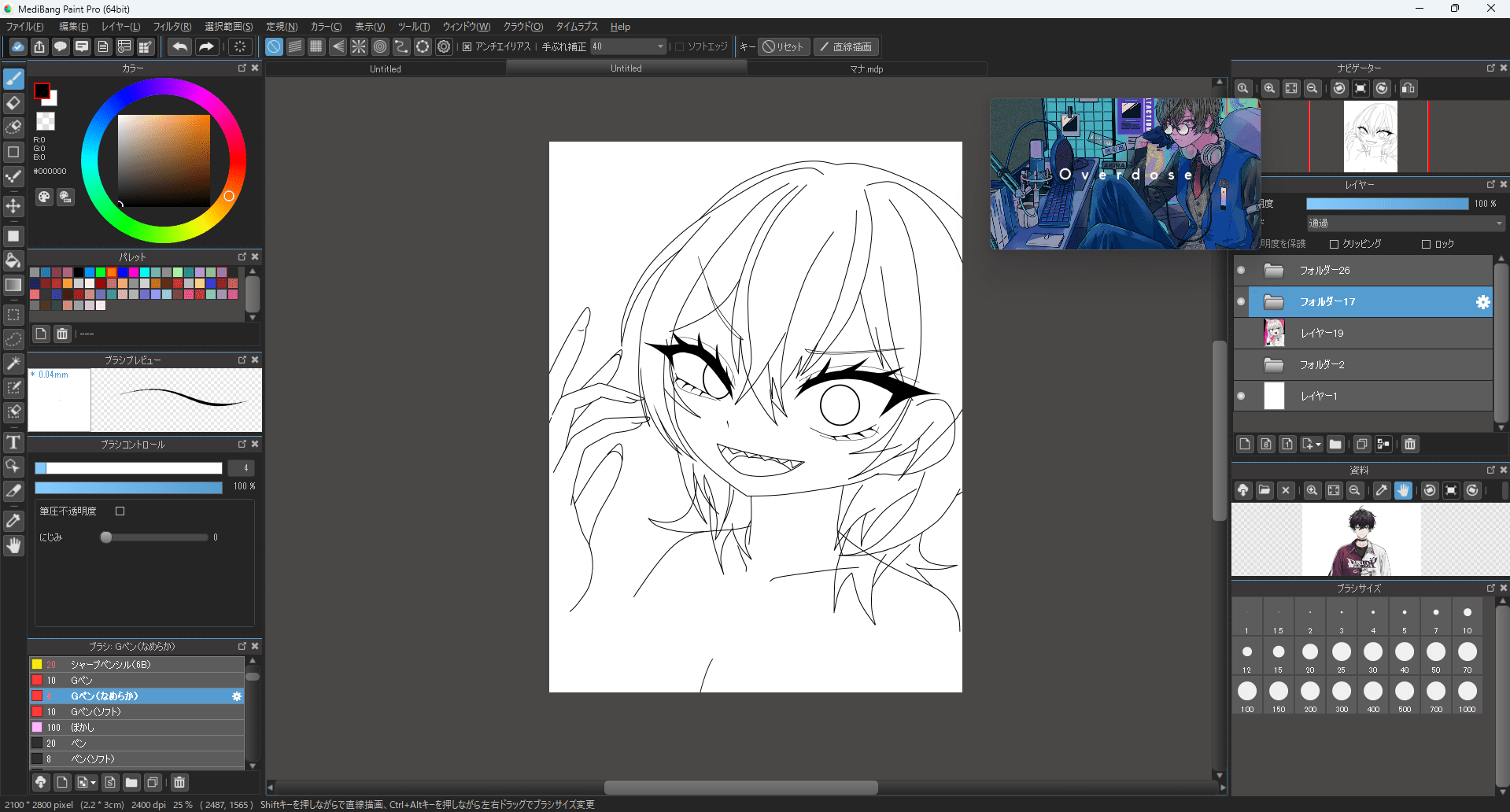Select the Hand pan tool

(x=13, y=546)
